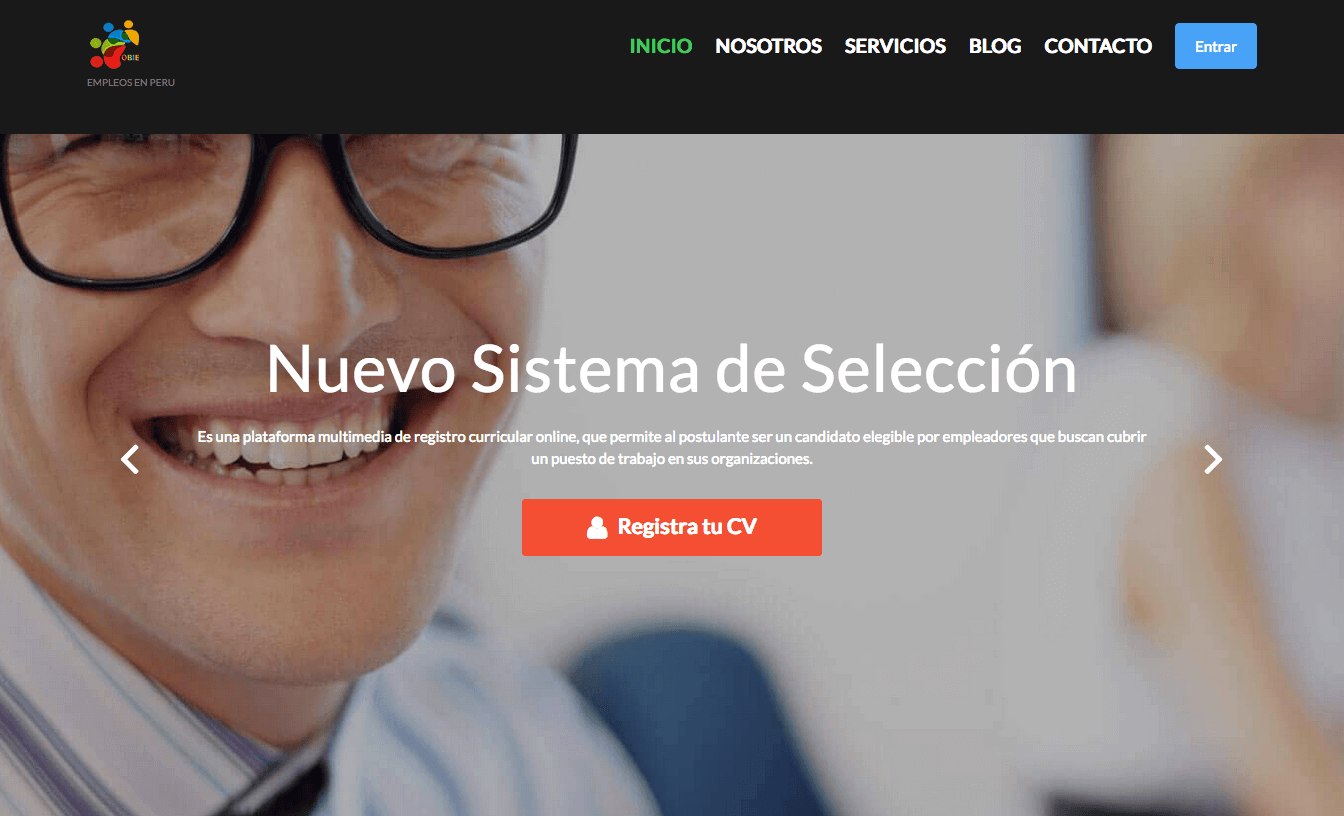Click the EMPLEOS EN PERU tagline
Screen dimensions: 1344x816
pyautogui.click(x=131, y=82)
